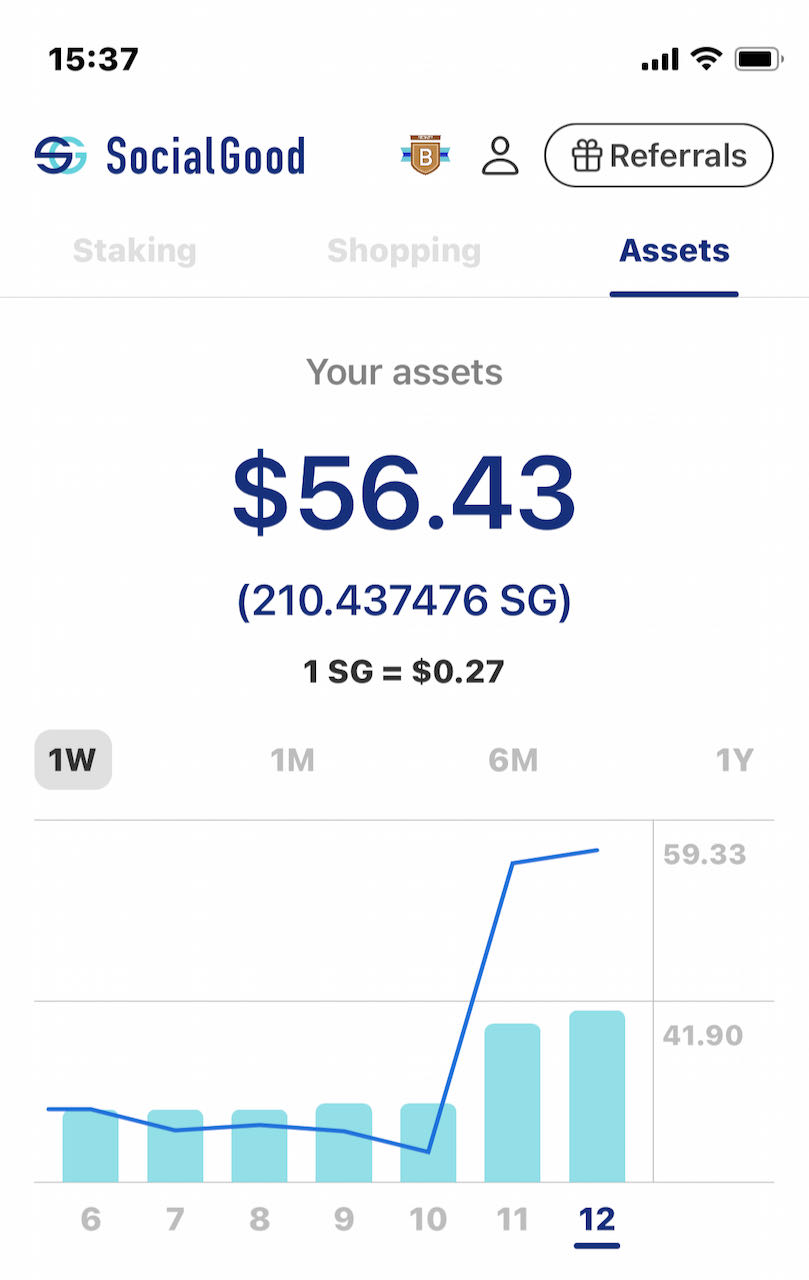Image resolution: width=809 pixels, height=1280 pixels.
Task: Switch chart range to 6M
Action: coord(513,761)
